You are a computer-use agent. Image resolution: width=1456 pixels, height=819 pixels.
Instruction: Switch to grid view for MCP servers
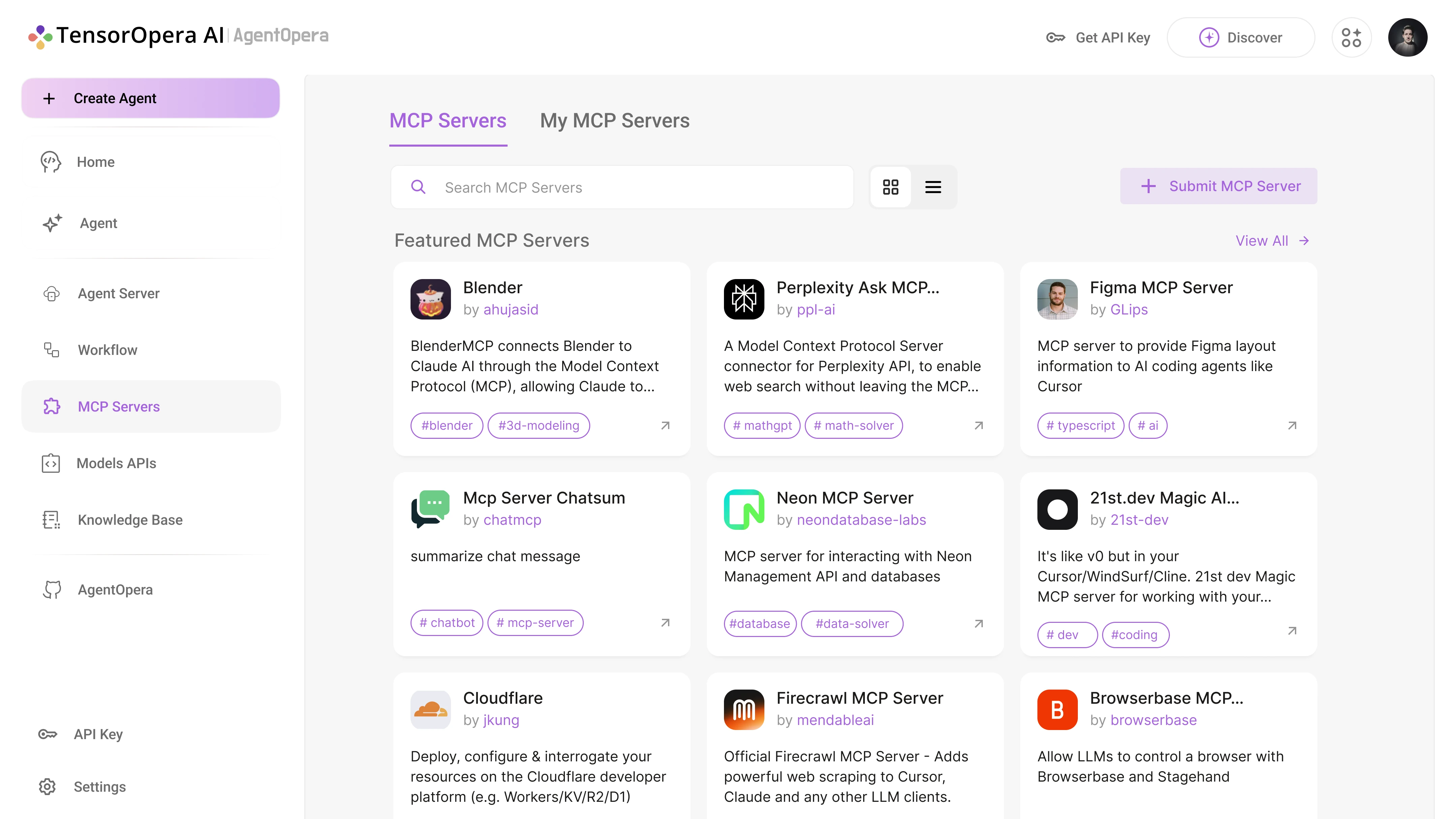pos(891,186)
